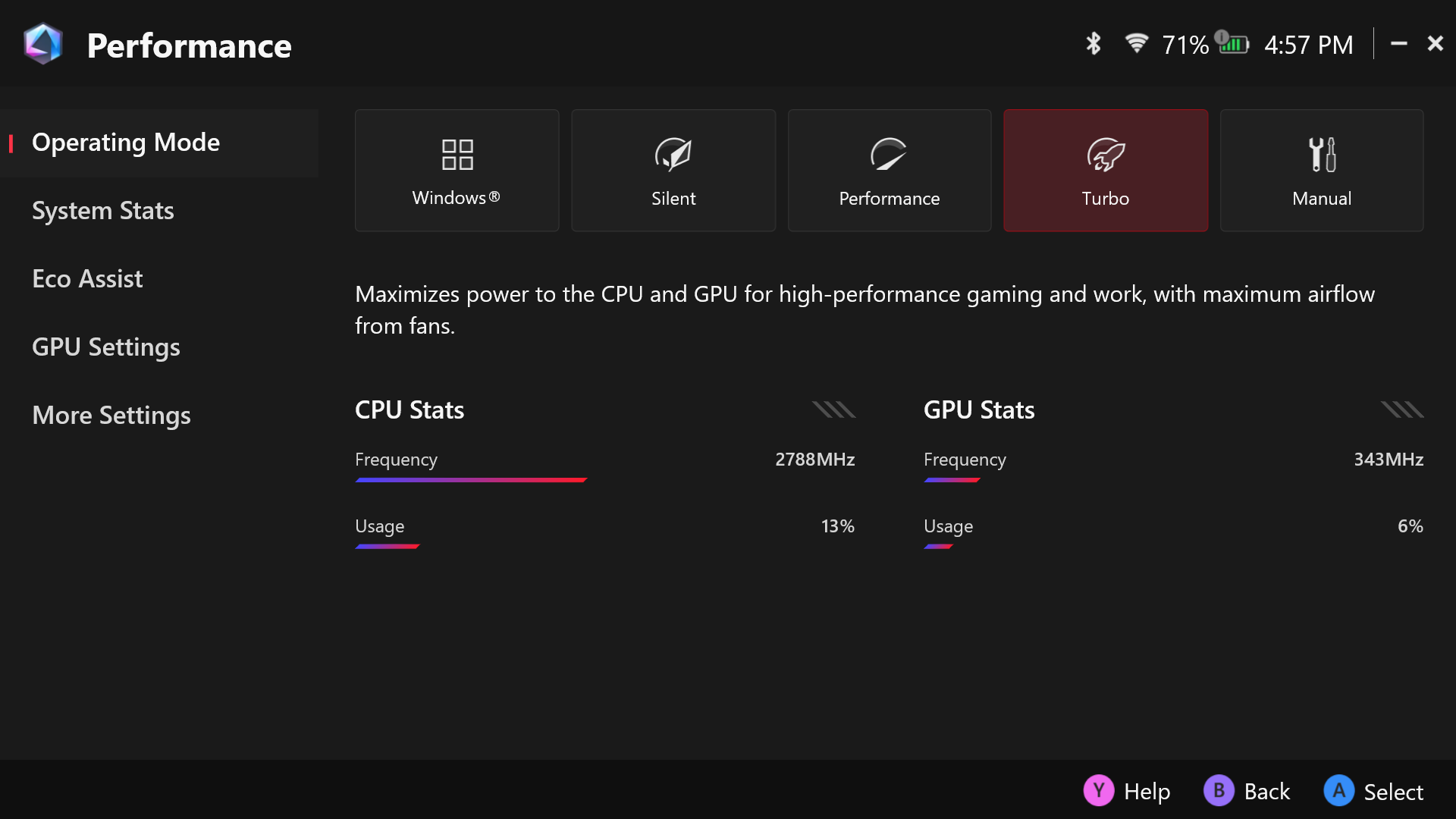Viewport: 1456px width, 819px height.
Task: Open the Operating Mode tab
Action: (x=126, y=143)
